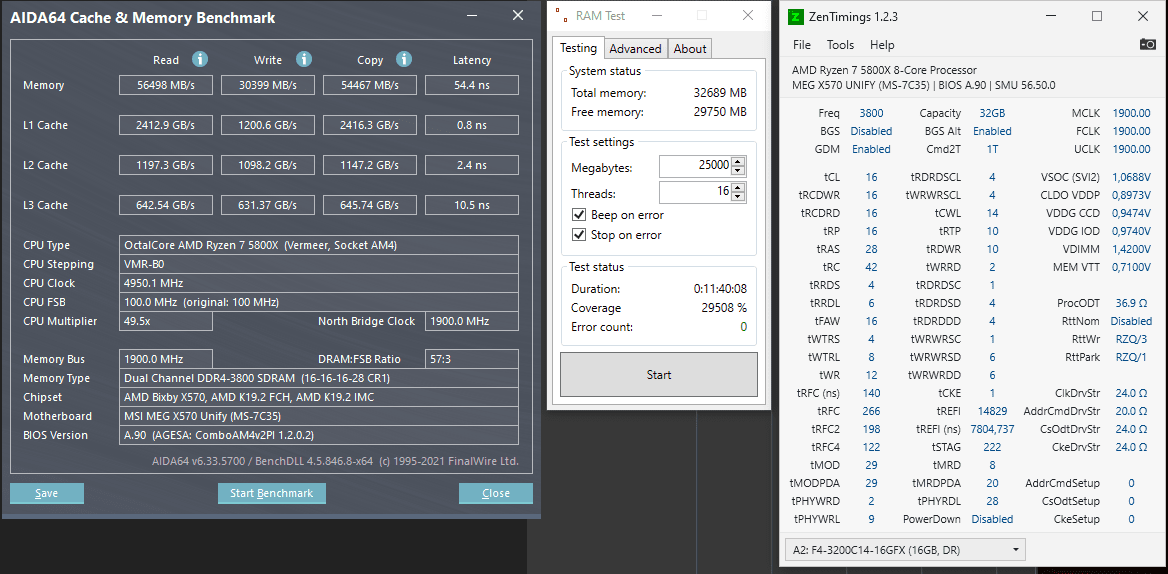Viewport: 1168px width, 574px height.
Task: Click the BIOS Version A.90 AGESA field
Action: click(x=319, y=435)
